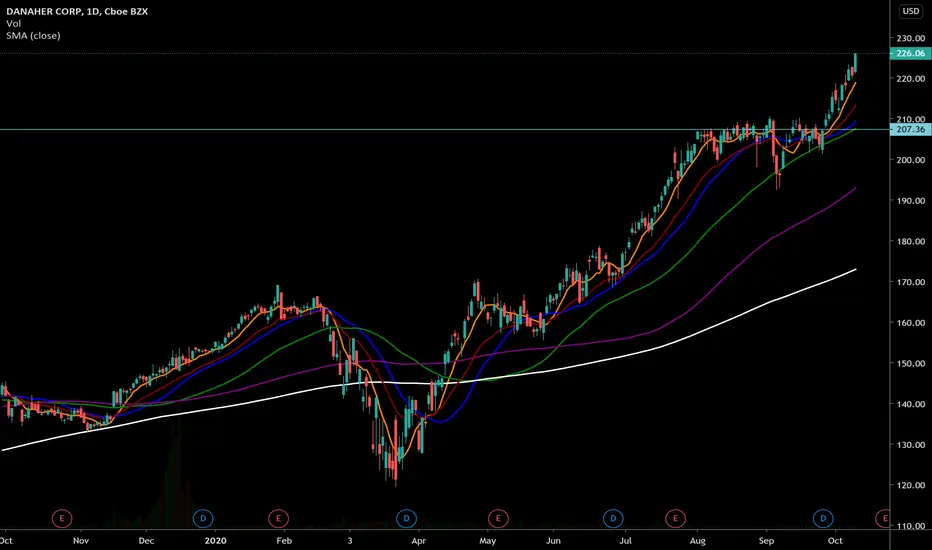Click the 207.36 horizontal line price label
Viewport: 932px width, 550px height.
[911, 129]
